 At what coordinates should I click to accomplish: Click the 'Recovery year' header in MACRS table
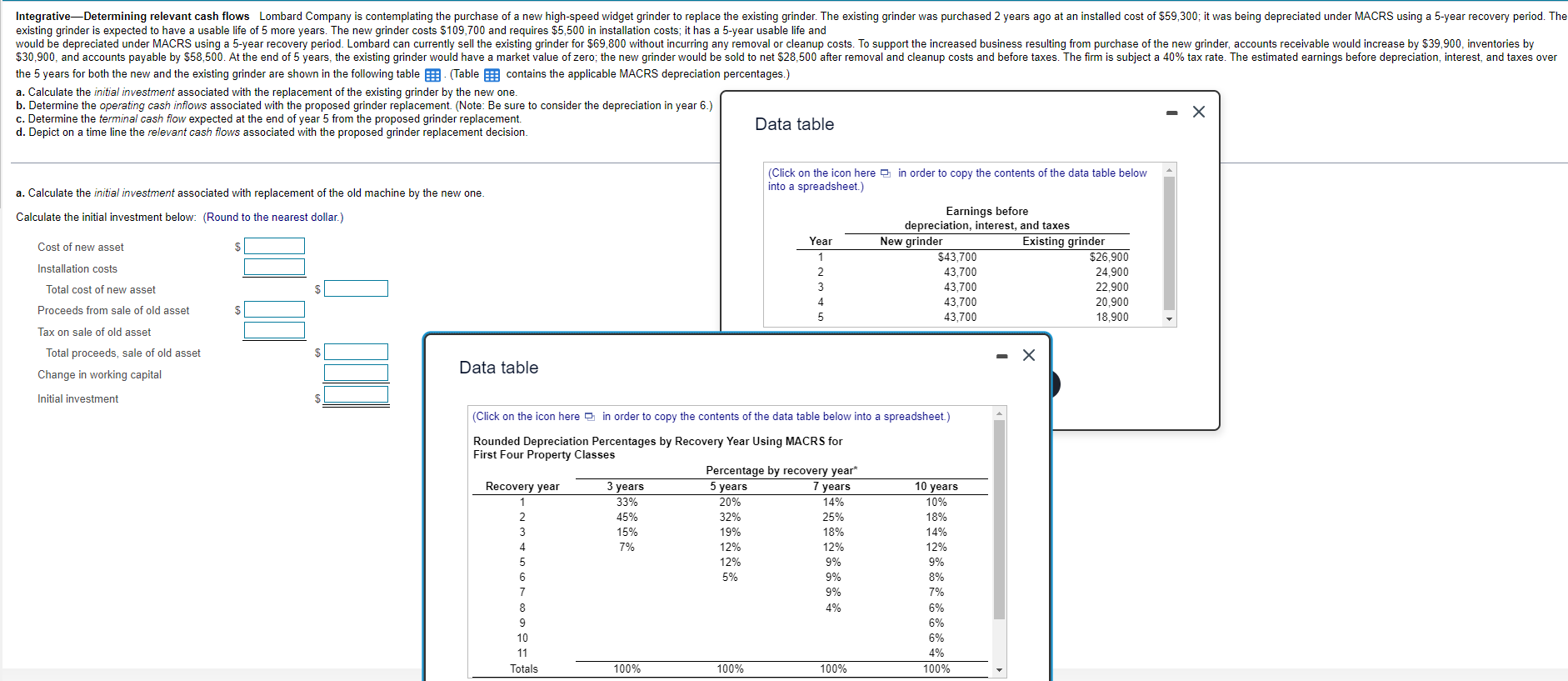(522, 487)
